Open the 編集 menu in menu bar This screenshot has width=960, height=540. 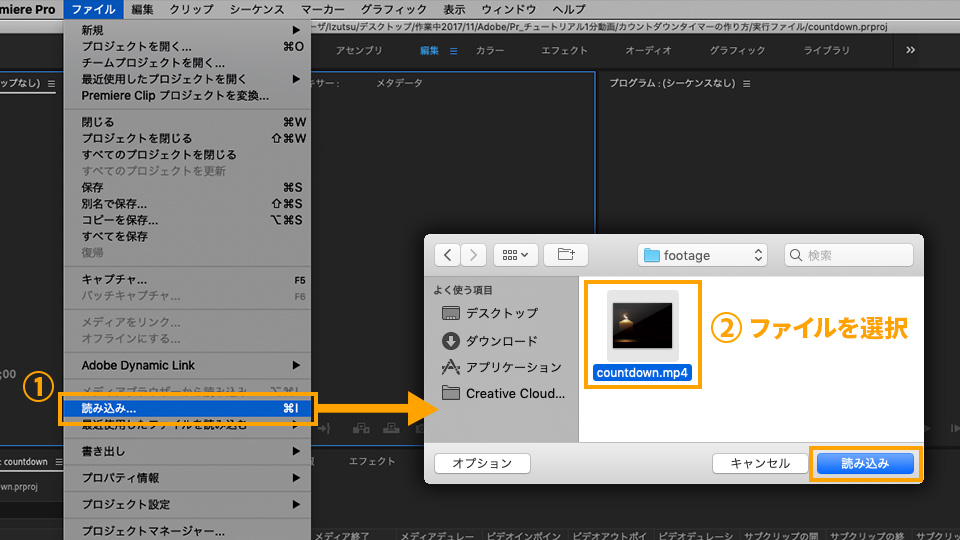[x=142, y=9]
